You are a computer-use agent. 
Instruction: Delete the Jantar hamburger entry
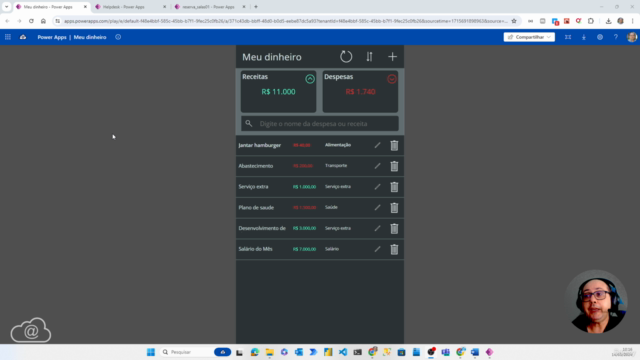(x=394, y=145)
